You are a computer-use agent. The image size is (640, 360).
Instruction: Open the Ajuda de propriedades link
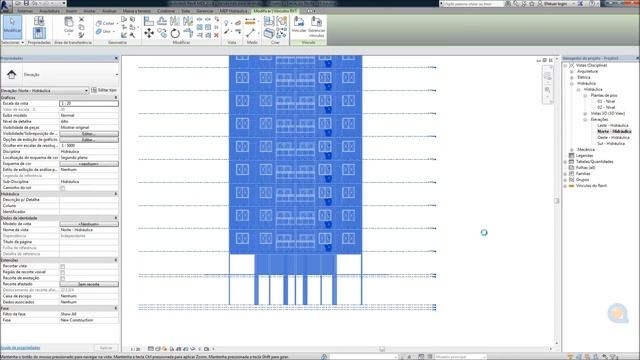click(x=20, y=348)
